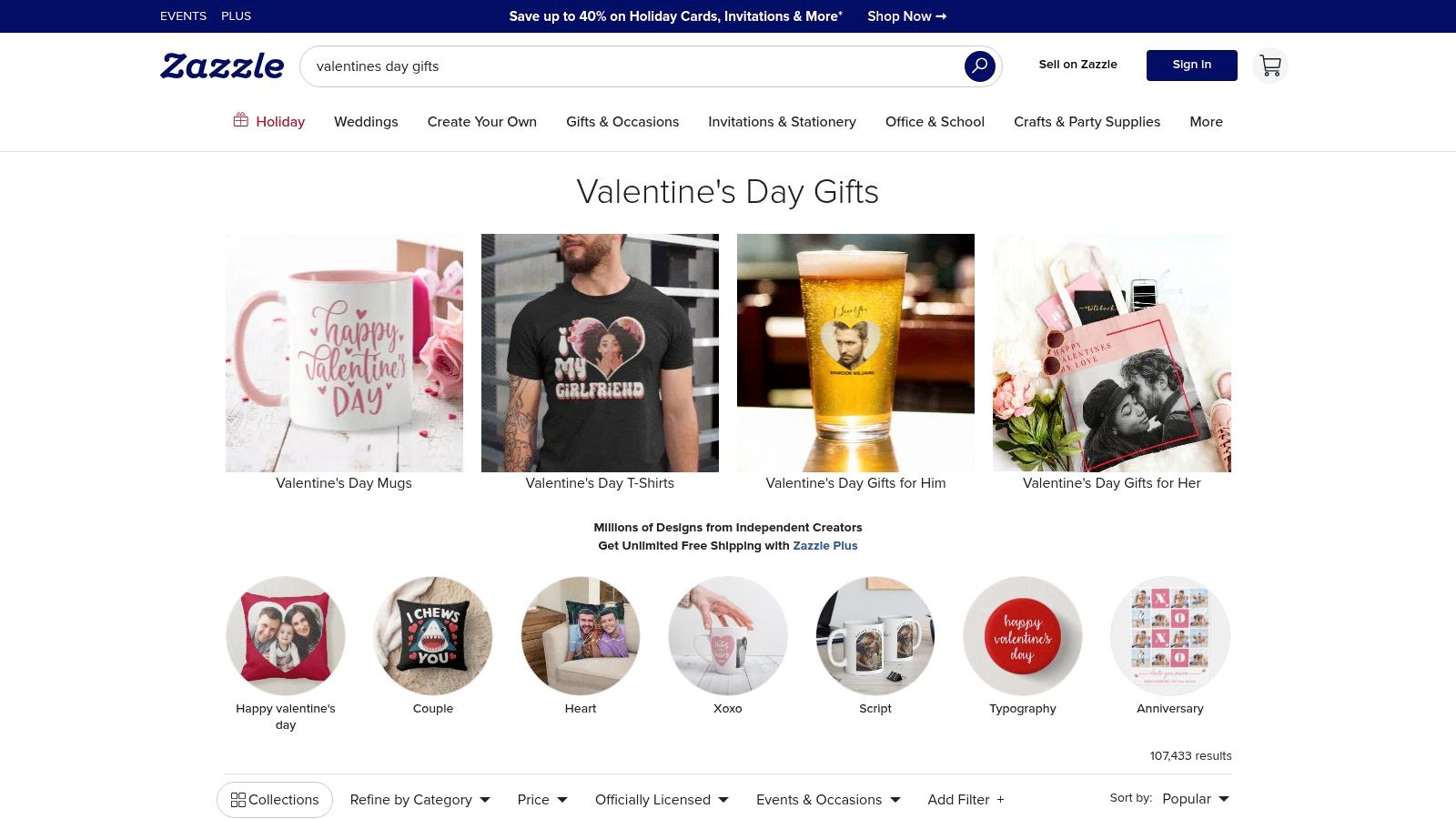1456x819 pixels.
Task: Click the magnifying glass search icon
Action: point(979,66)
